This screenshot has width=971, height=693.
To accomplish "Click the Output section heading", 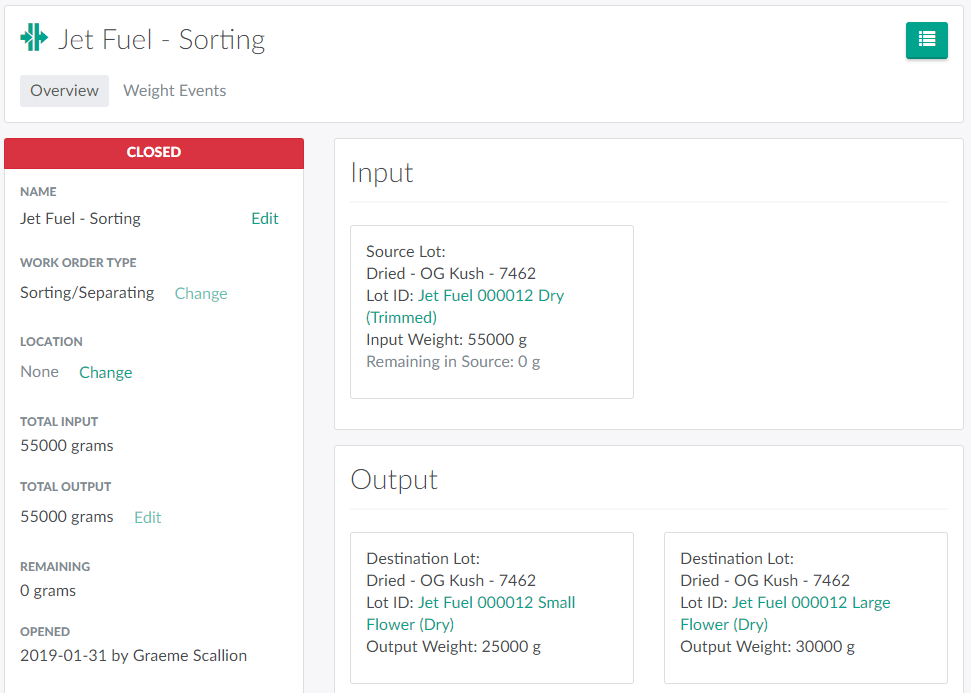I will 394,480.
